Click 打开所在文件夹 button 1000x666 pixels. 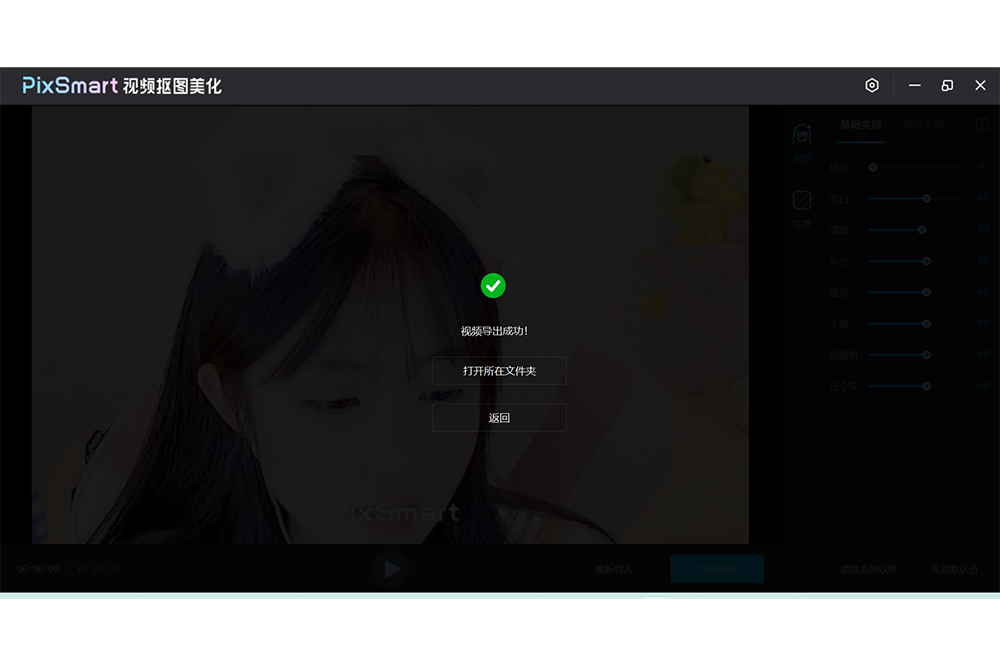pos(499,371)
